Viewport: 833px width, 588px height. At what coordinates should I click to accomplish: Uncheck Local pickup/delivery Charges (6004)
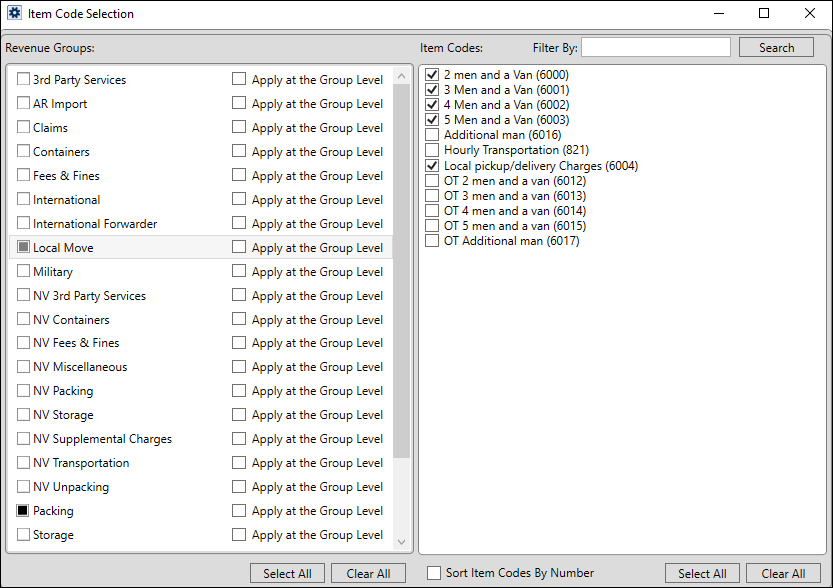coord(432,164)
